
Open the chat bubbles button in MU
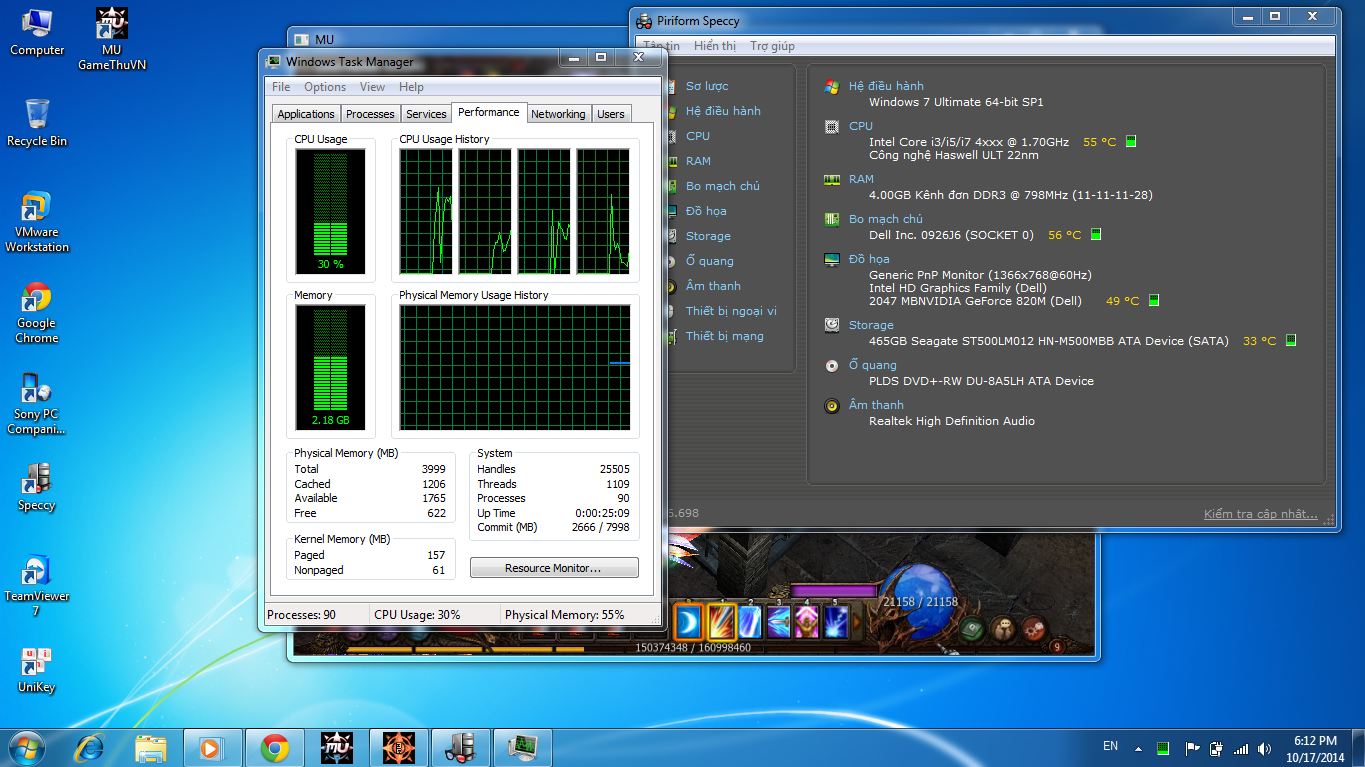[1003, 630]
